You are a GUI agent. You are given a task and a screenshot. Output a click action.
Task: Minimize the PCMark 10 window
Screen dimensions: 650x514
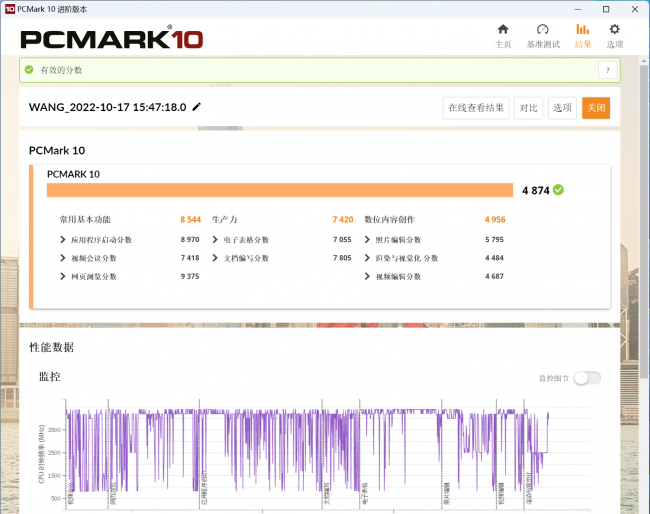pos(578,9)
